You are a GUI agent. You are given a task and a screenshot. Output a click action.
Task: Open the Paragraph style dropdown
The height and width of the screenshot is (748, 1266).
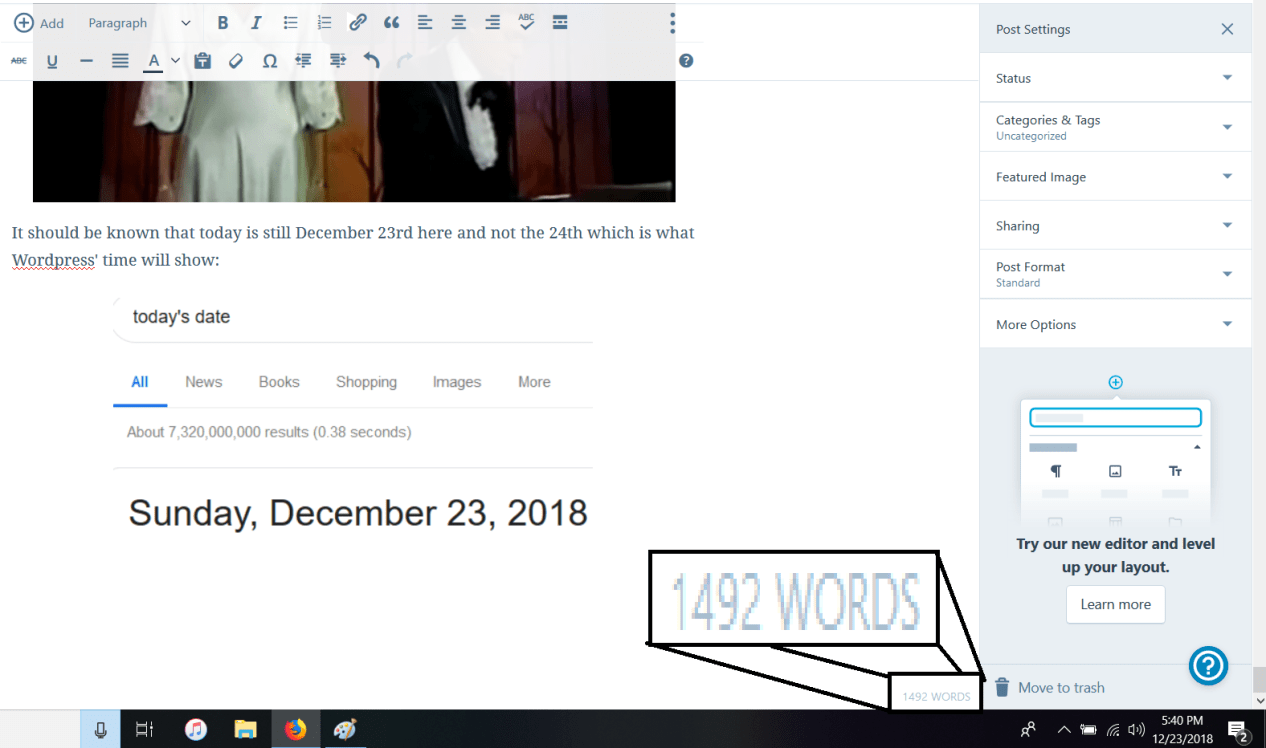point(140,22)
